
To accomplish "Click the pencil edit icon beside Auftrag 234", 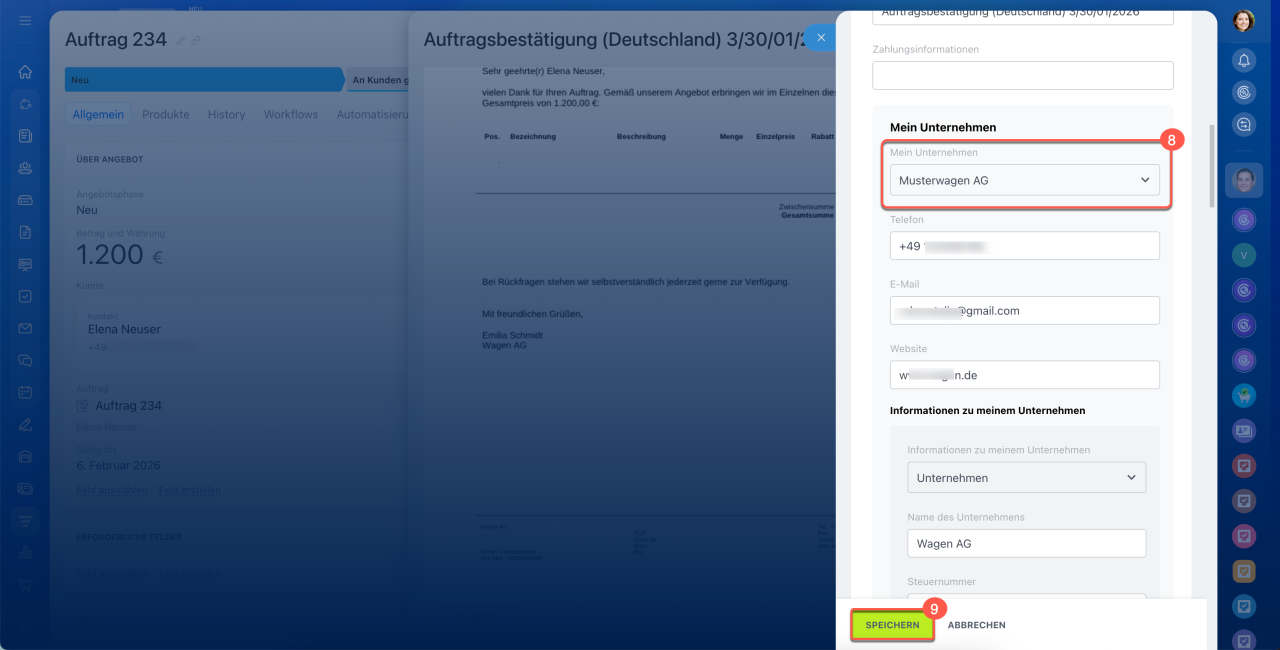I will 181,40.
